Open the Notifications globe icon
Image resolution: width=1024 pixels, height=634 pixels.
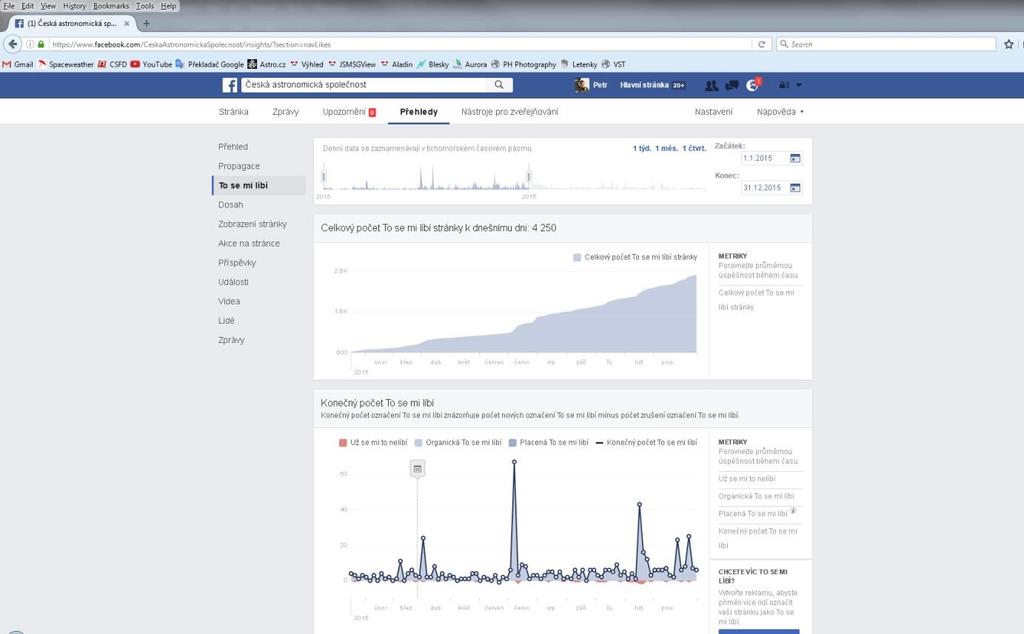coord(753,85)
